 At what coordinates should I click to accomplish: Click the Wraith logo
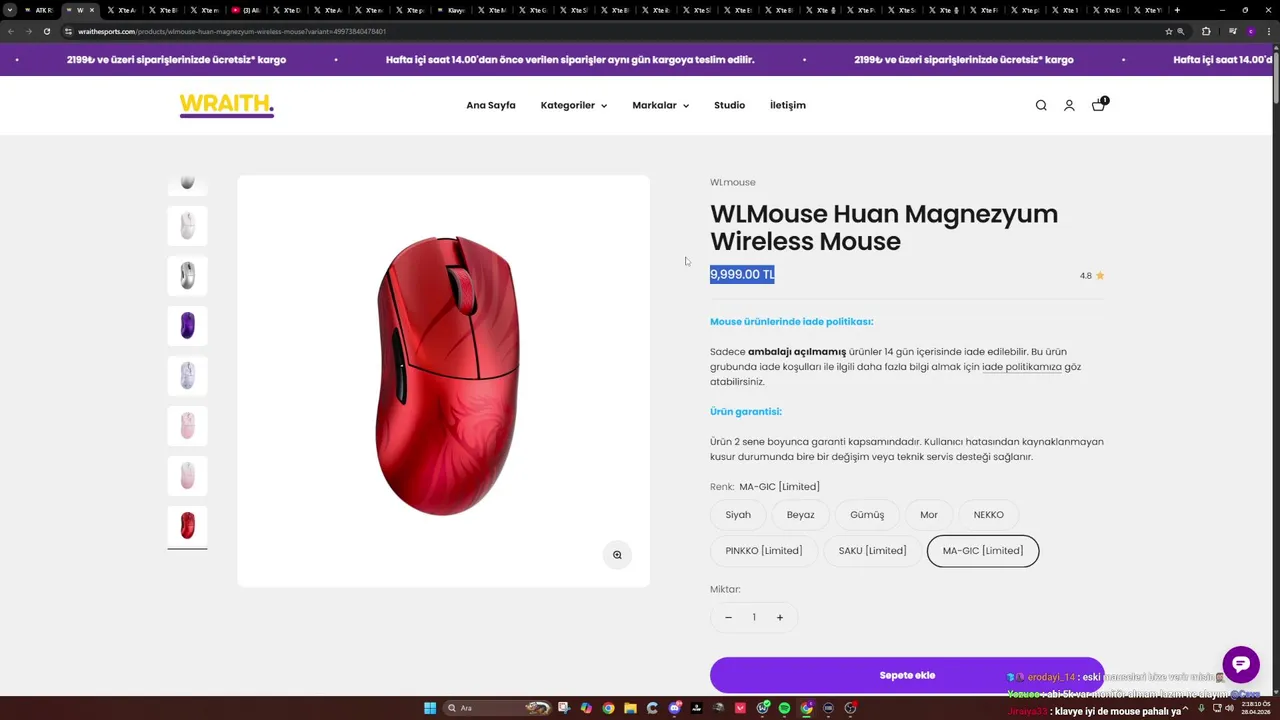pos(226,105)
